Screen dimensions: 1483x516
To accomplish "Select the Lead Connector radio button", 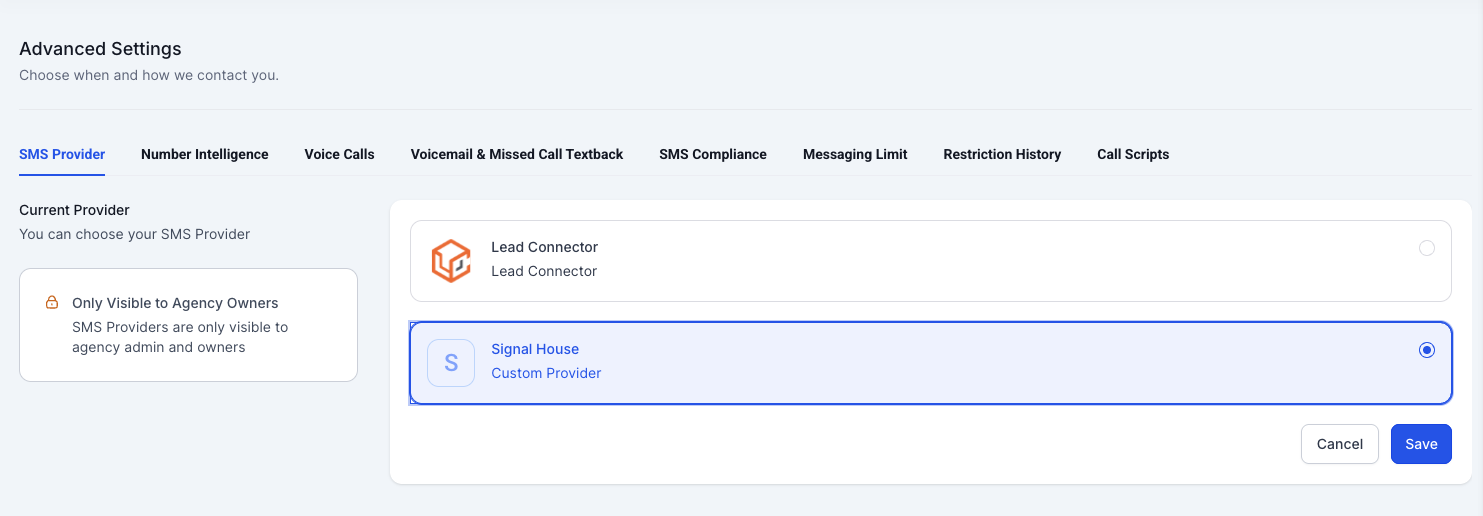I will coord(1427,248).
